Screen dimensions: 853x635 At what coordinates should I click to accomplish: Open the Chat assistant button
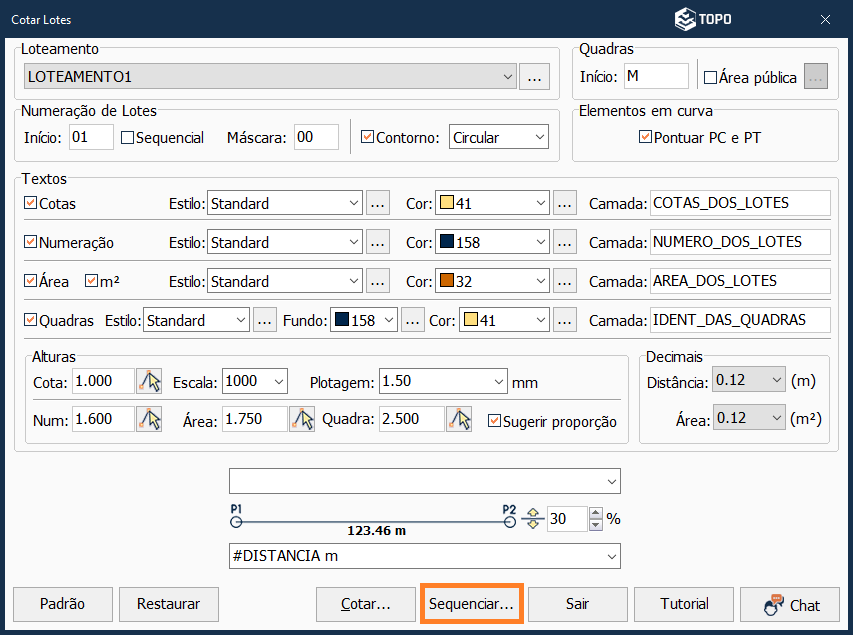tap(790, 604)
